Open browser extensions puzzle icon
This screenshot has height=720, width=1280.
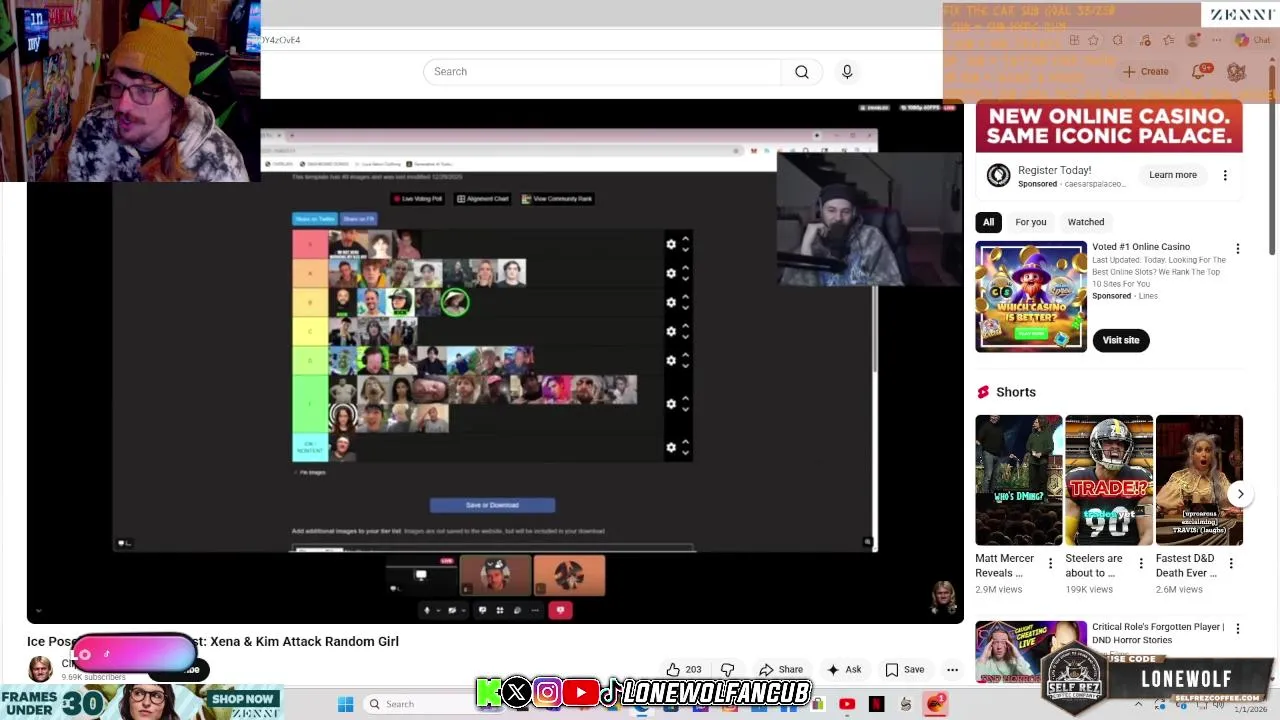pos(1117,40)
